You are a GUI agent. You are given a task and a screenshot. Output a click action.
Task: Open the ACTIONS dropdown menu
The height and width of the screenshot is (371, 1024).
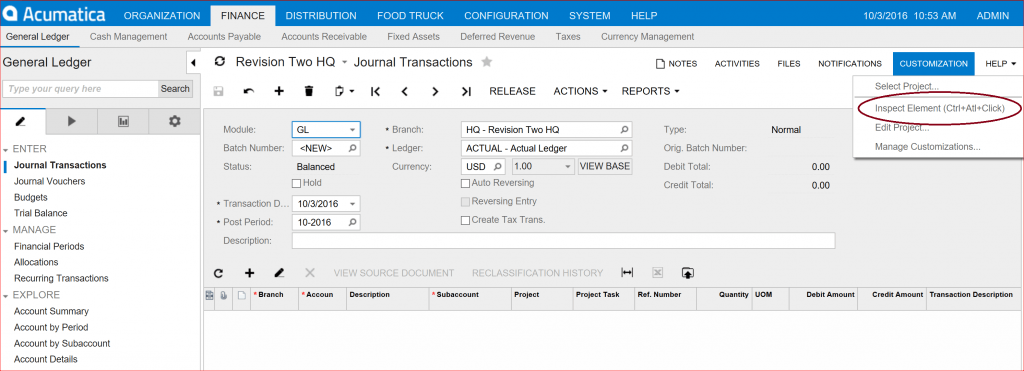tap(581, 91)
